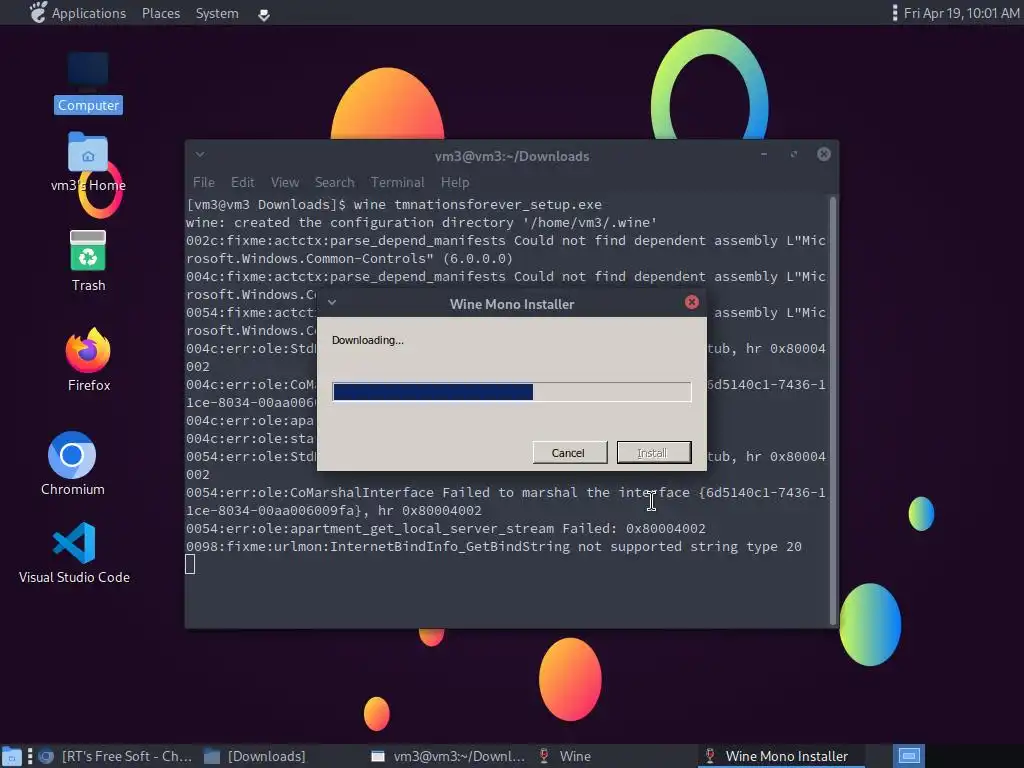Open vm3's Home folder icon
1024x768 pixels.
[88, 162]
